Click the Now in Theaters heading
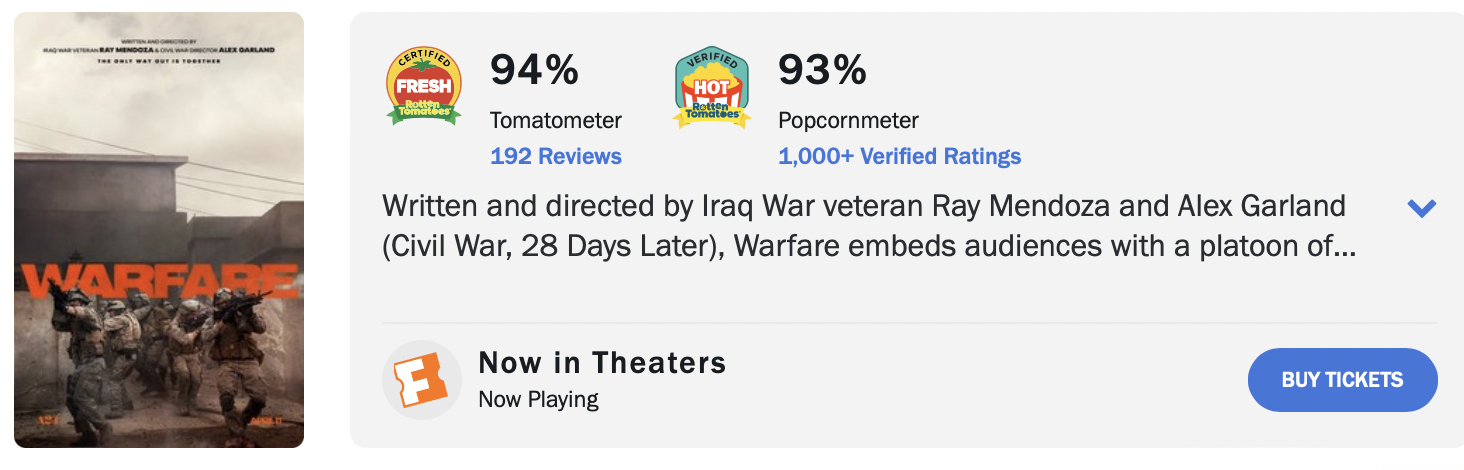 (602, 362)
